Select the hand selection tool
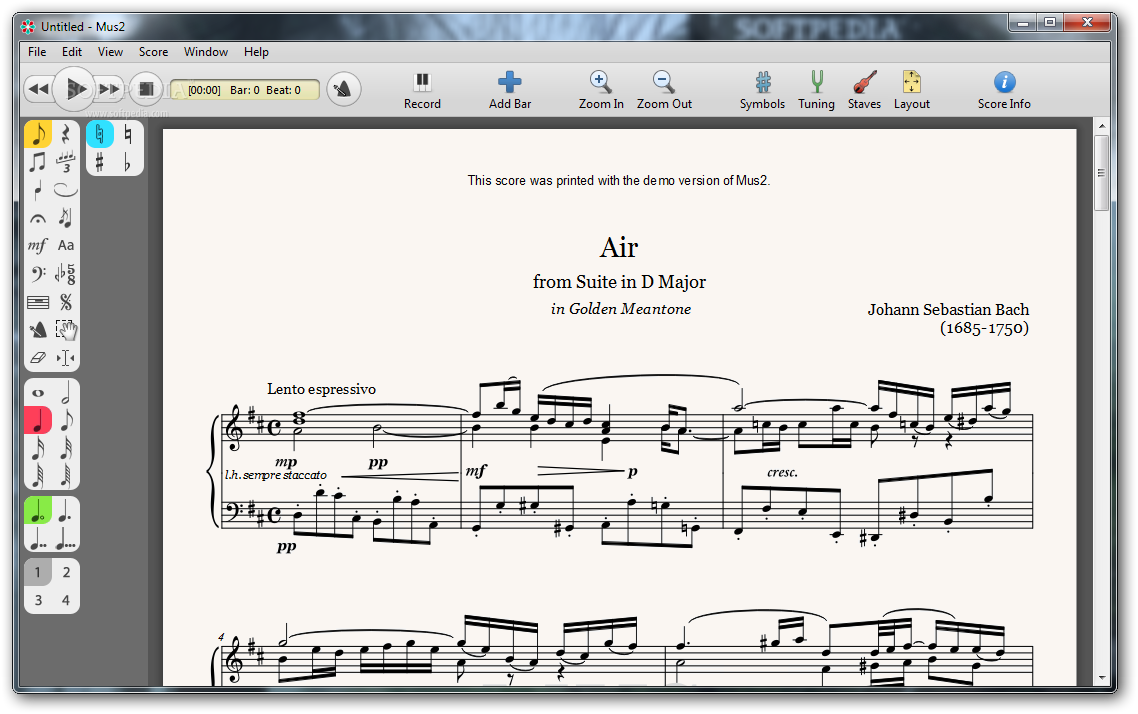The height and width of the screenshot is (714, 1138). coord(65,330)
